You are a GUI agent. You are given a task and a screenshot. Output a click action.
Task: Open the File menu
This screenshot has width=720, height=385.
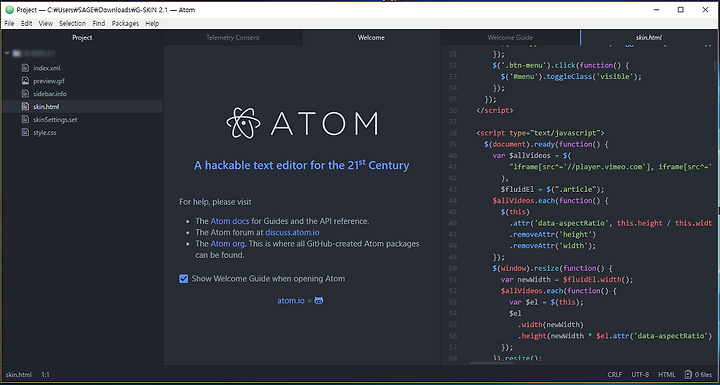pos(9,23)
